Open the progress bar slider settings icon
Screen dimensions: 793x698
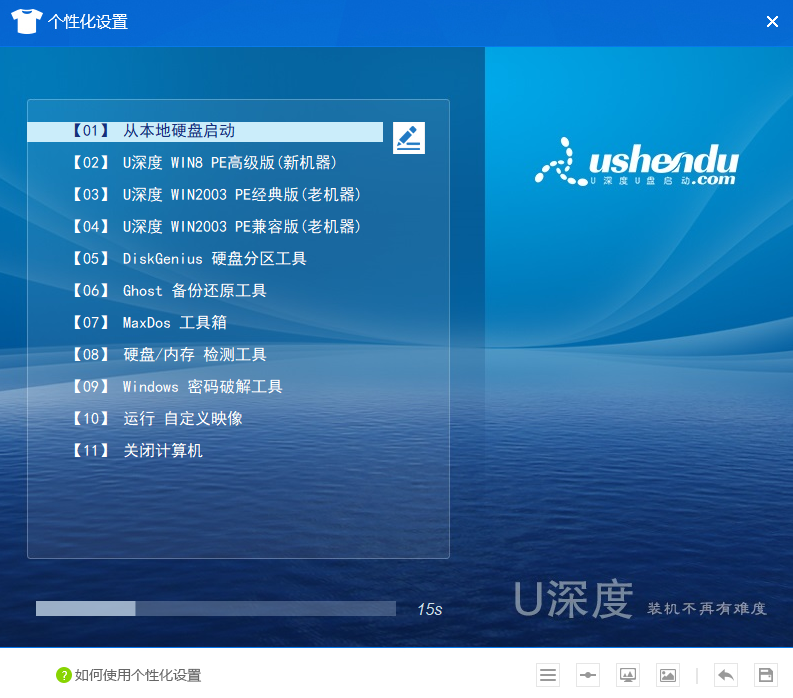(x=588, y=675)
